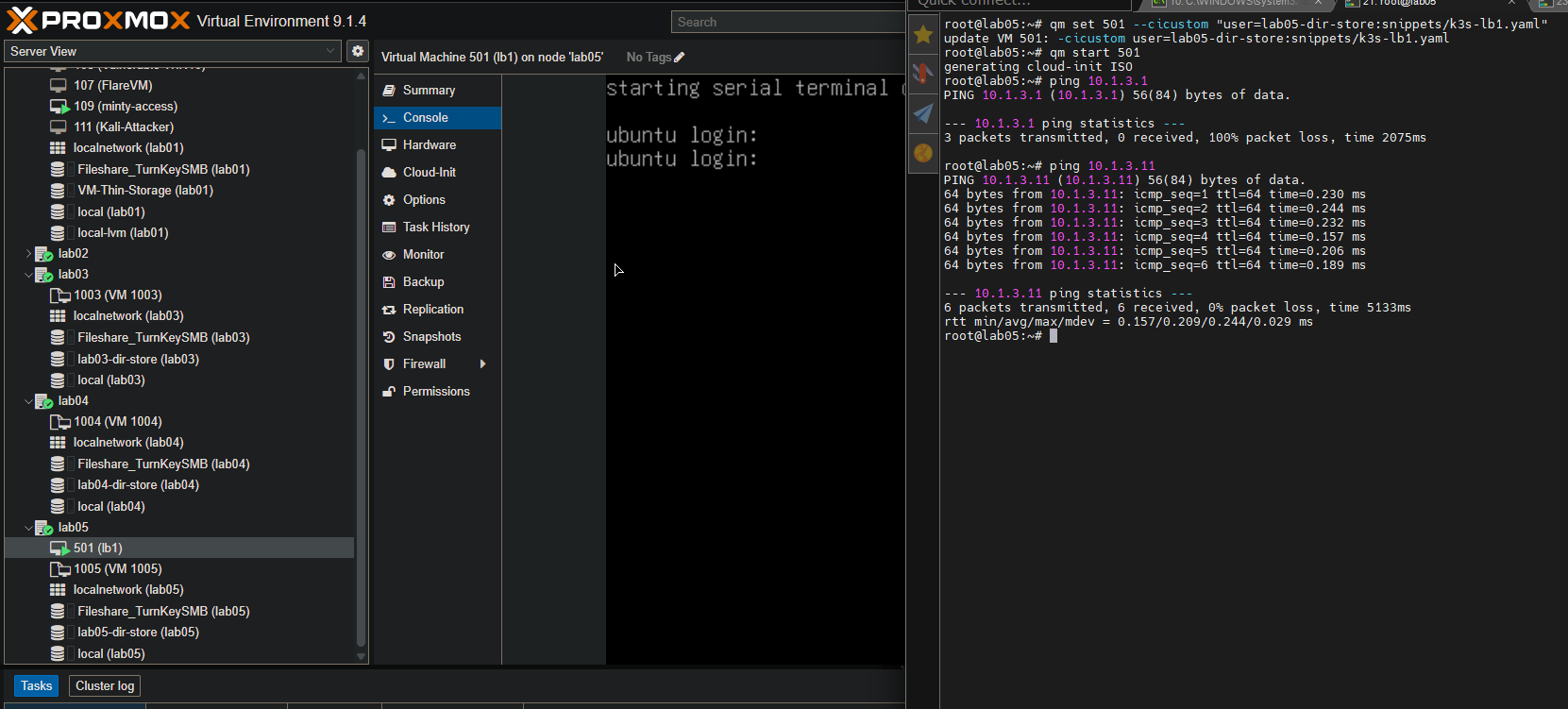Click the pencil icon to edit tags
This screenshot has height=709, width=1568.
[679, 58]
